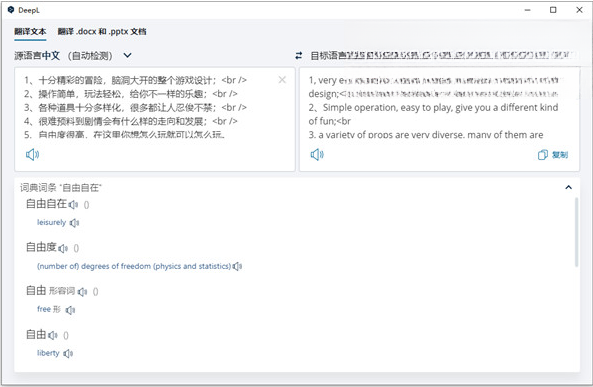Play pronunciation of 自由 形容词
The width and height of the screenshot is (593, 387).
[x=82, y=292]
